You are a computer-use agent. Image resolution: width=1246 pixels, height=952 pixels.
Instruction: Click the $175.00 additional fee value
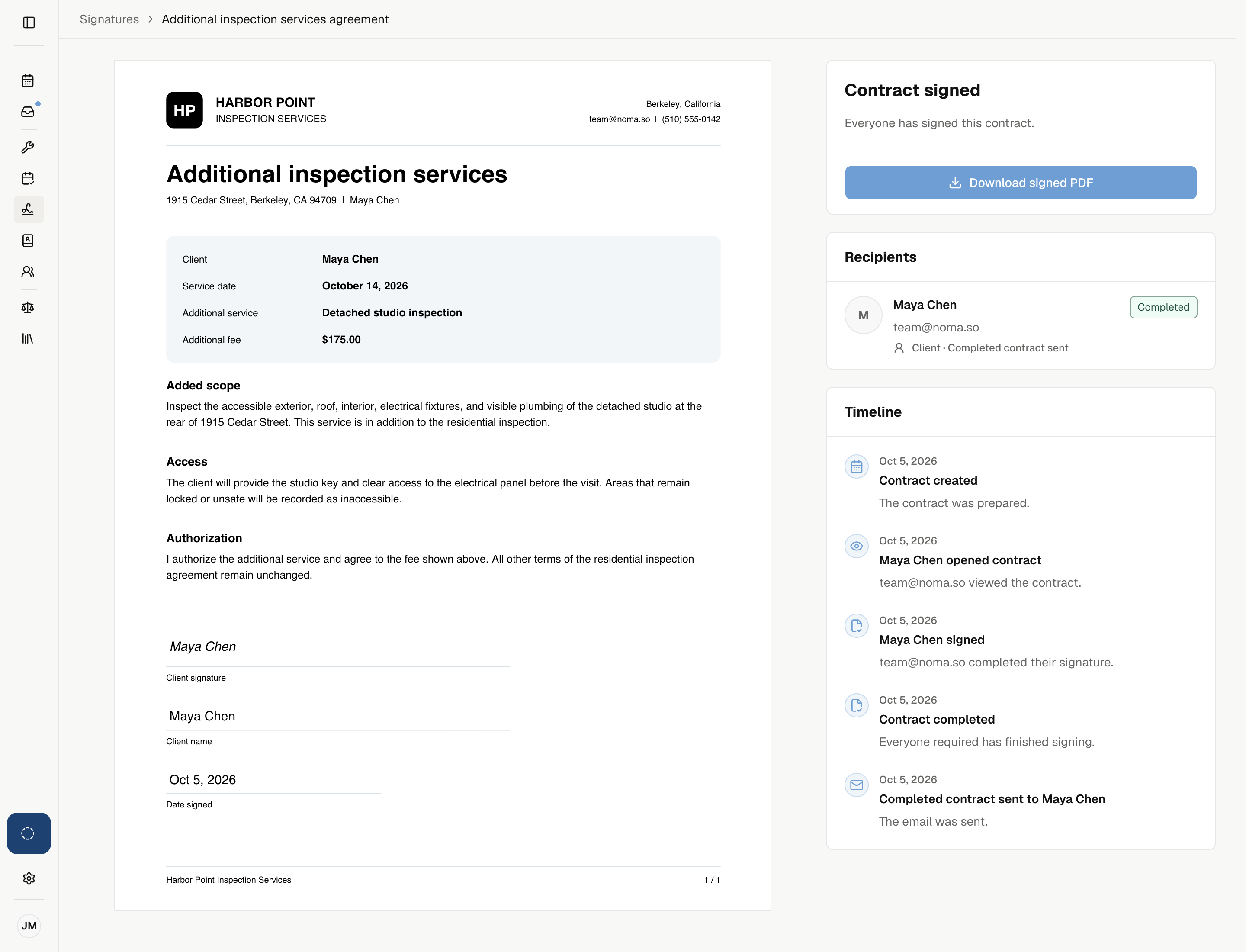pyautogui.click(x=341, y=339)
